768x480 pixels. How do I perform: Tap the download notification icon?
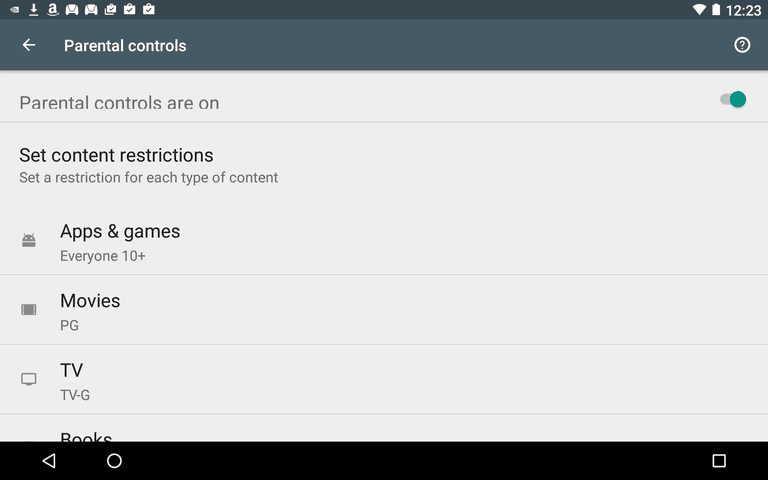[x=33, y=9]
